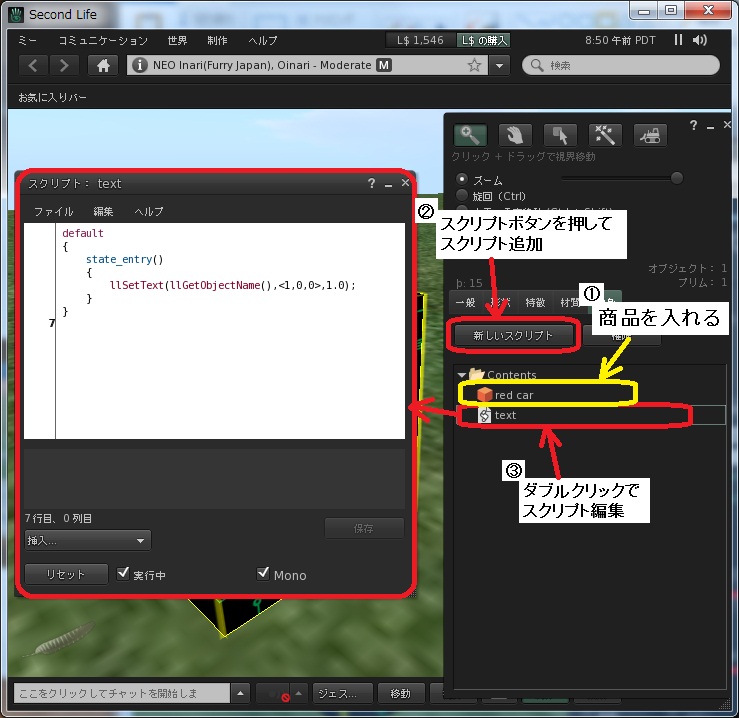Select the Focus (zoom) build tool
The image size is (739, 718).
pyautogui.click(x=467, y=135)
